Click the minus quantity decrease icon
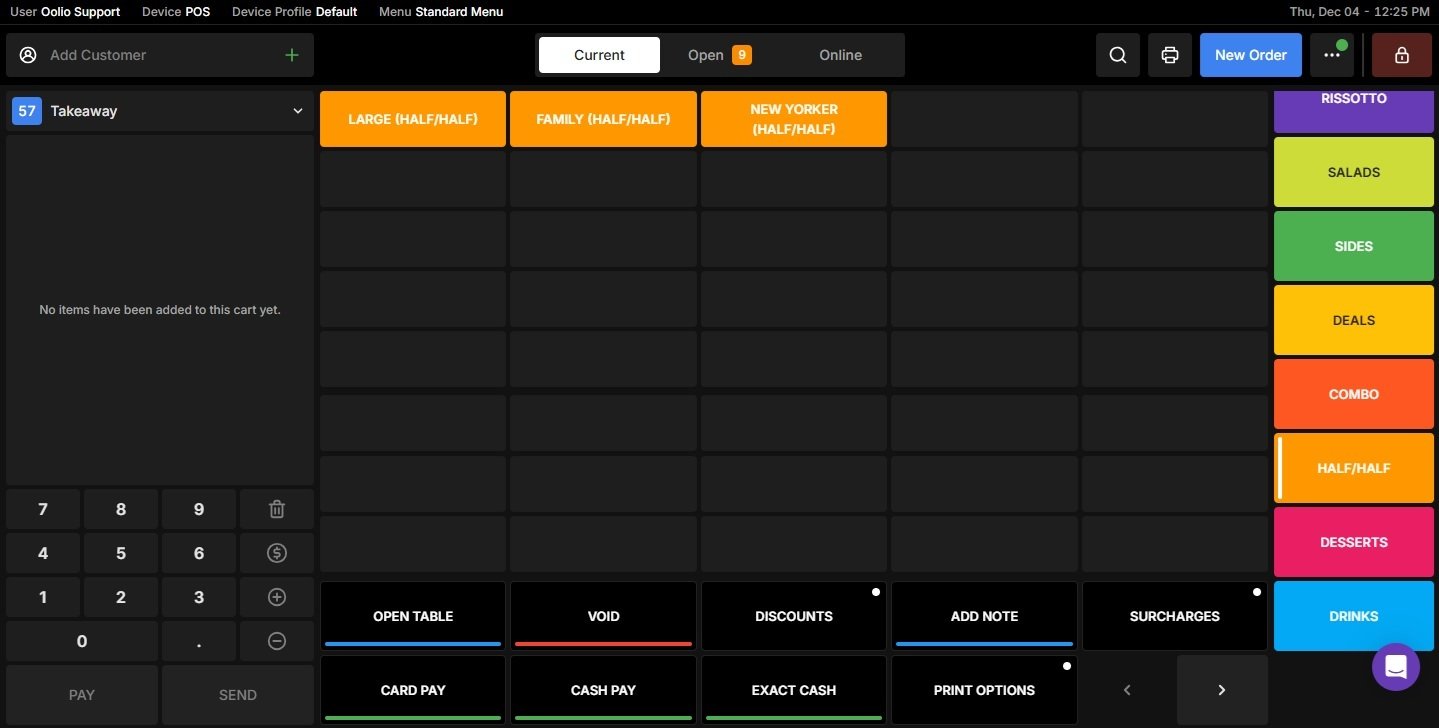Screen dimensions: 1439x728 (x=277, y=641)
